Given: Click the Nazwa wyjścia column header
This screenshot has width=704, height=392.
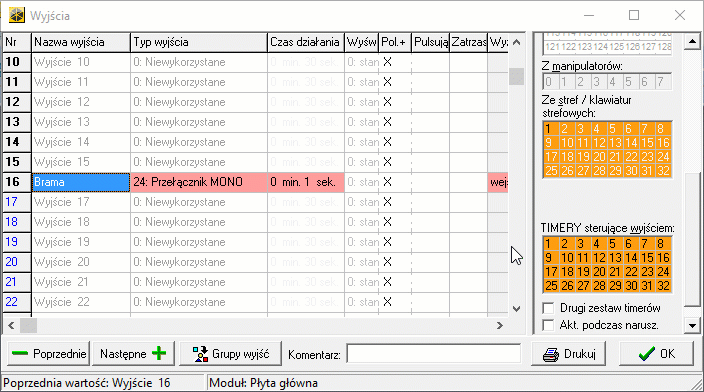Looking at the screenshot, I should click(x=81, y=42).
